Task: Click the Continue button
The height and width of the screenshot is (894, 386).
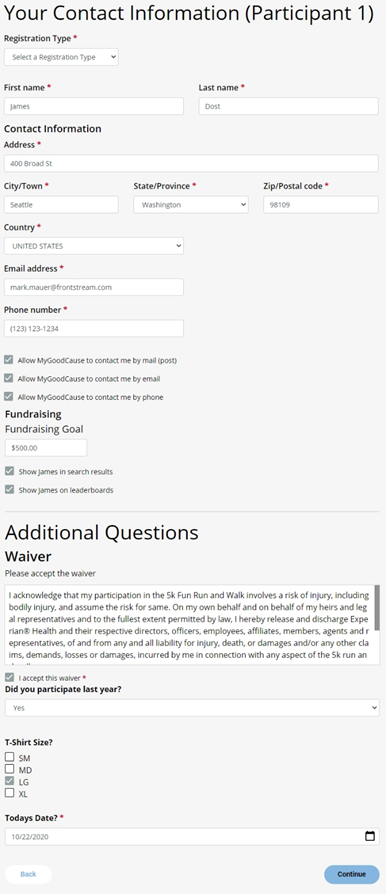Action: pos(352,874)
